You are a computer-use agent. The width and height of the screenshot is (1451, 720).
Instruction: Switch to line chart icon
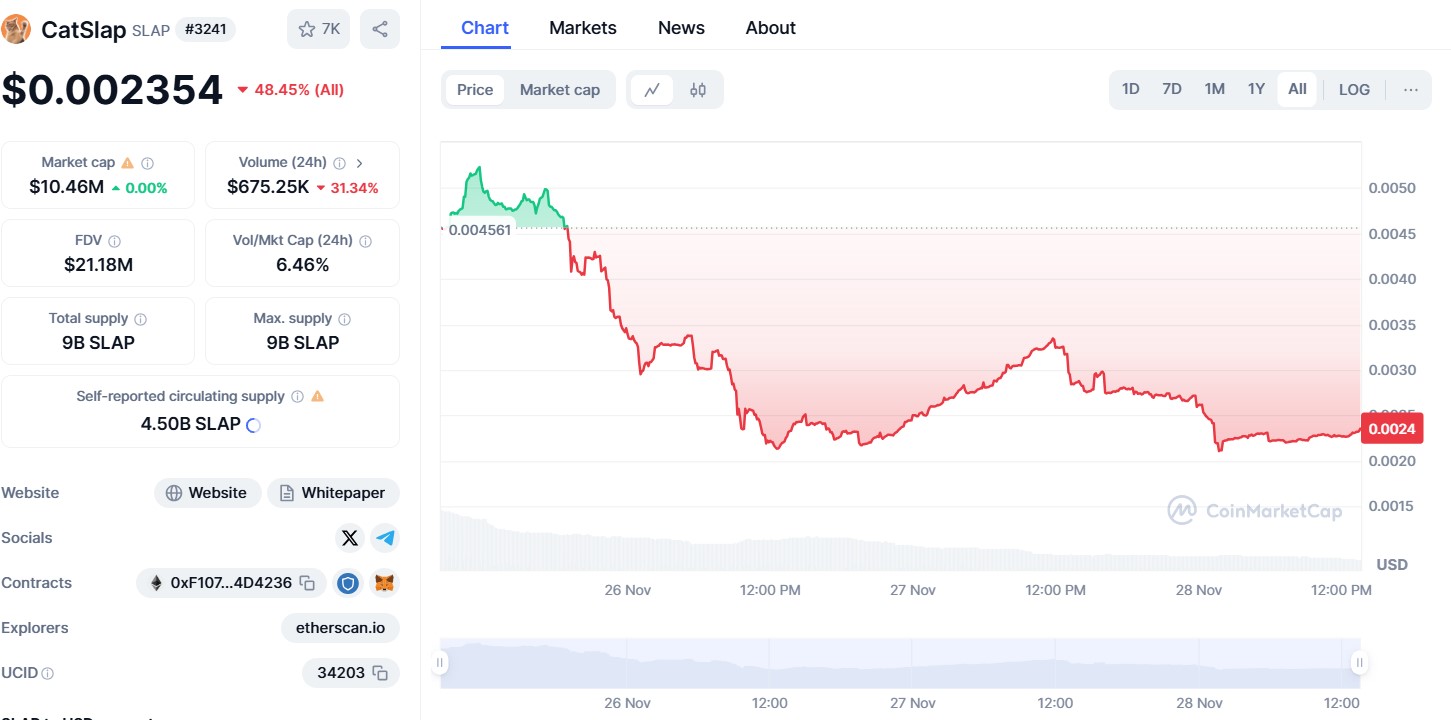pyautogui.click(x=652, y=90)
